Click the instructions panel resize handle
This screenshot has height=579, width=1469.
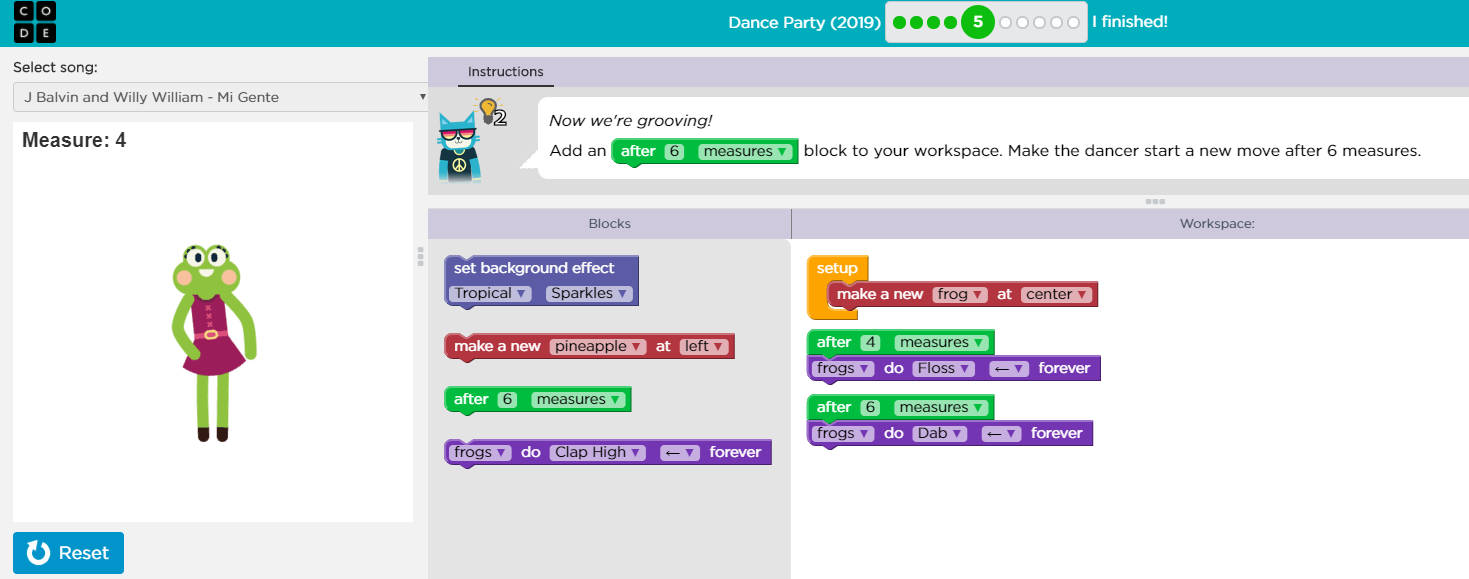(x=1155, y=201)
